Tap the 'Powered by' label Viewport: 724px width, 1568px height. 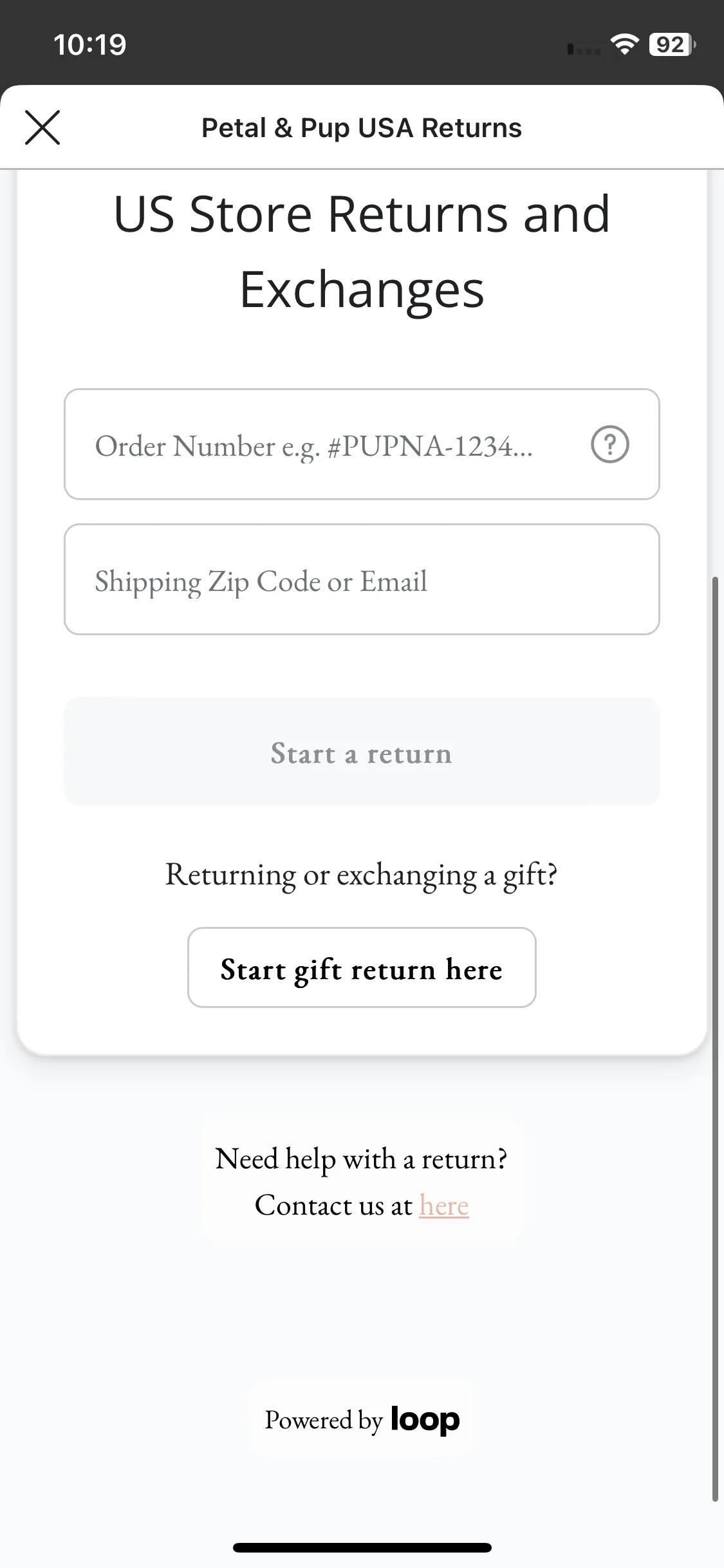[x=324, y=1421]
